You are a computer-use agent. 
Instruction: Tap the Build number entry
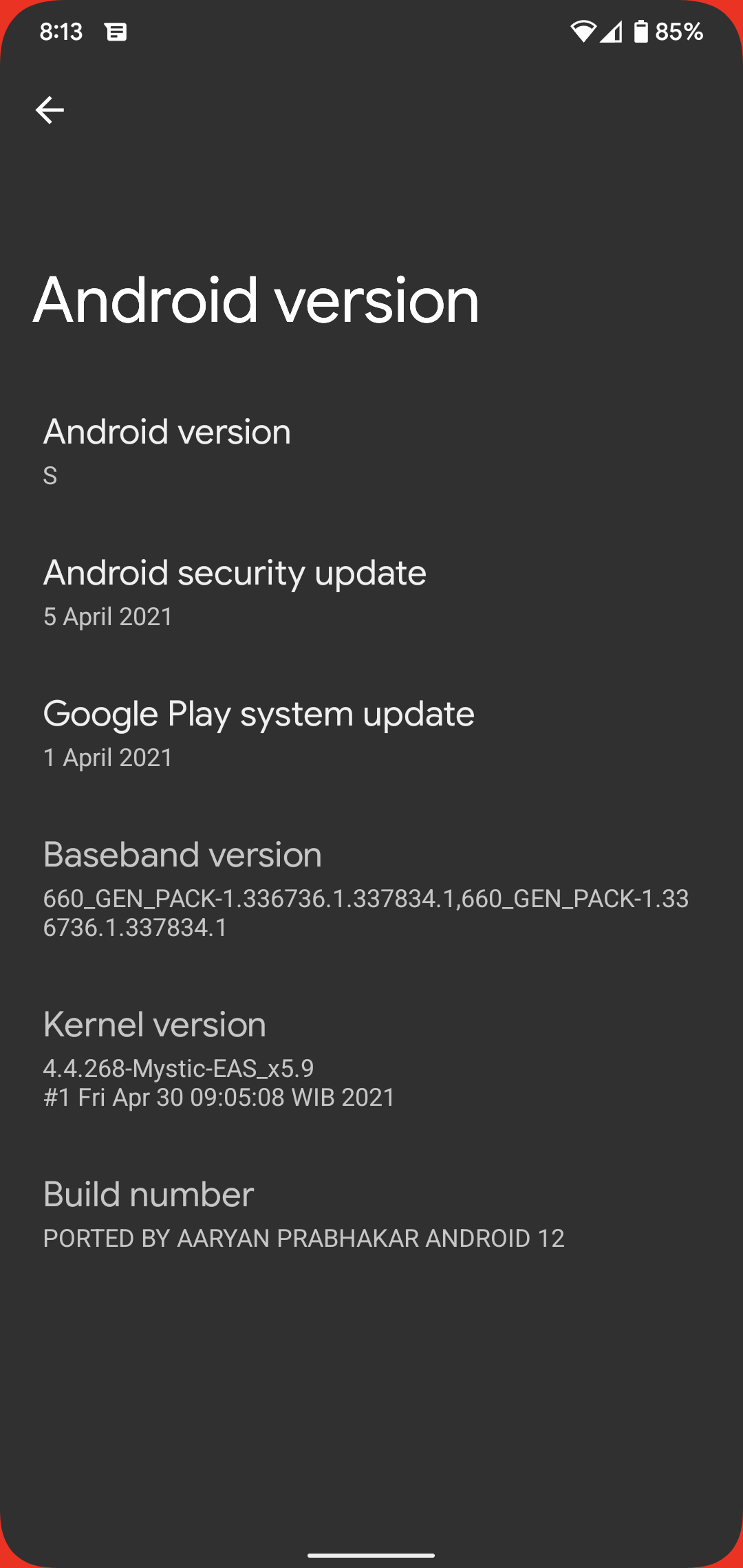[x=371, y=1214]
